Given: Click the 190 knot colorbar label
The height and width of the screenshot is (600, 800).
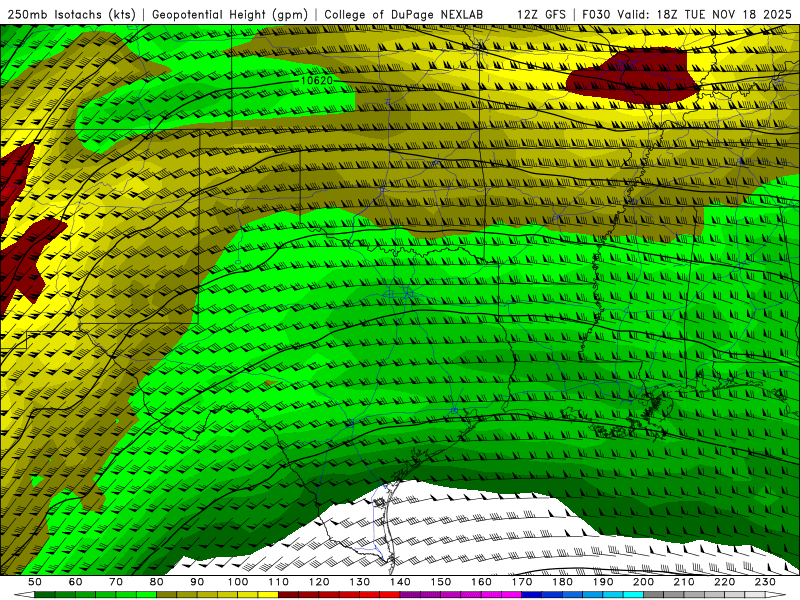Looking at the screenshot, I should pyautogui.click(x=604, y=582).
